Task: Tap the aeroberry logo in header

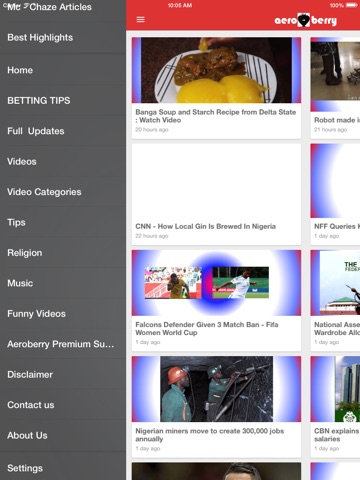Action: pyautogui.click(x=305, y=20)
